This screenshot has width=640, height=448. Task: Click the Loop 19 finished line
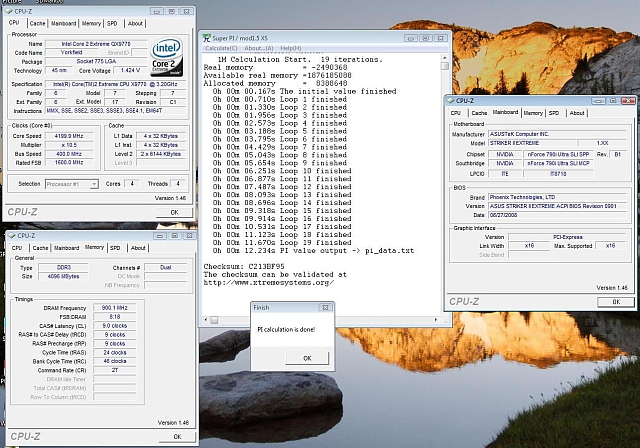point(282,242)
